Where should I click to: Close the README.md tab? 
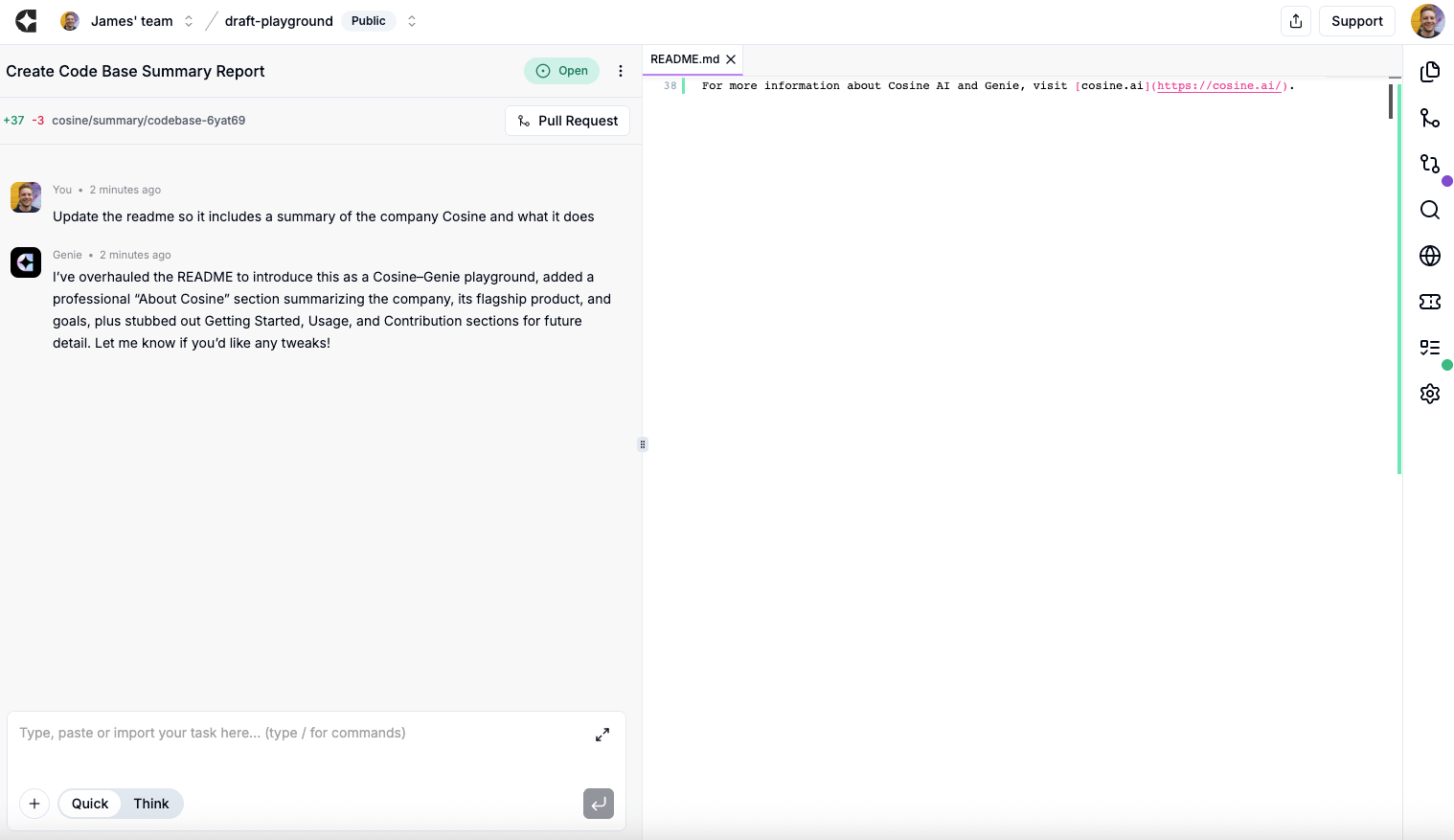click(x=731, y=59)
